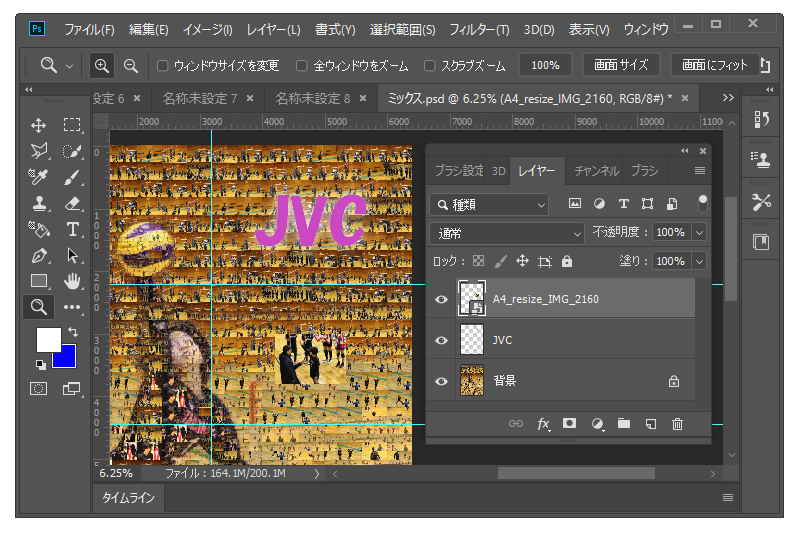Select the Zoom tool in the toolbox
The image size is (800, 533).
(x=39, y=307)
